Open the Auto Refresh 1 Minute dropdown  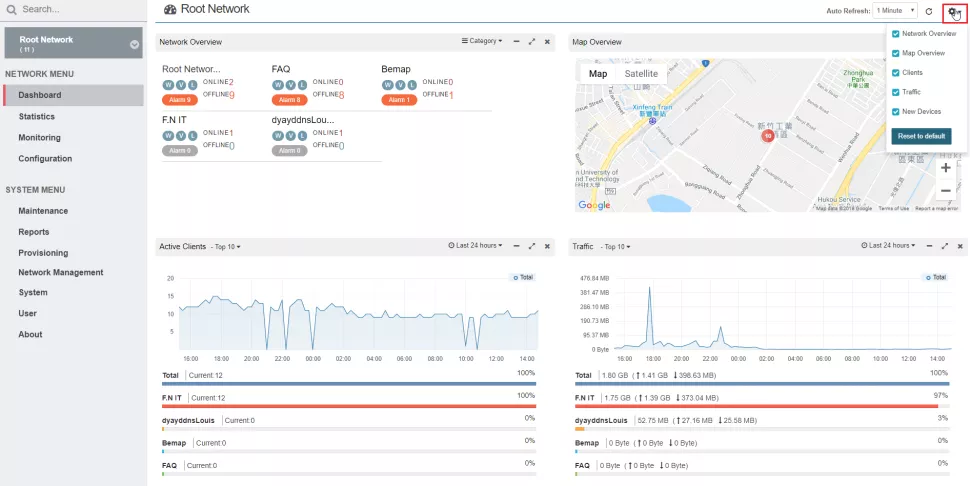[x=895, y=11]
